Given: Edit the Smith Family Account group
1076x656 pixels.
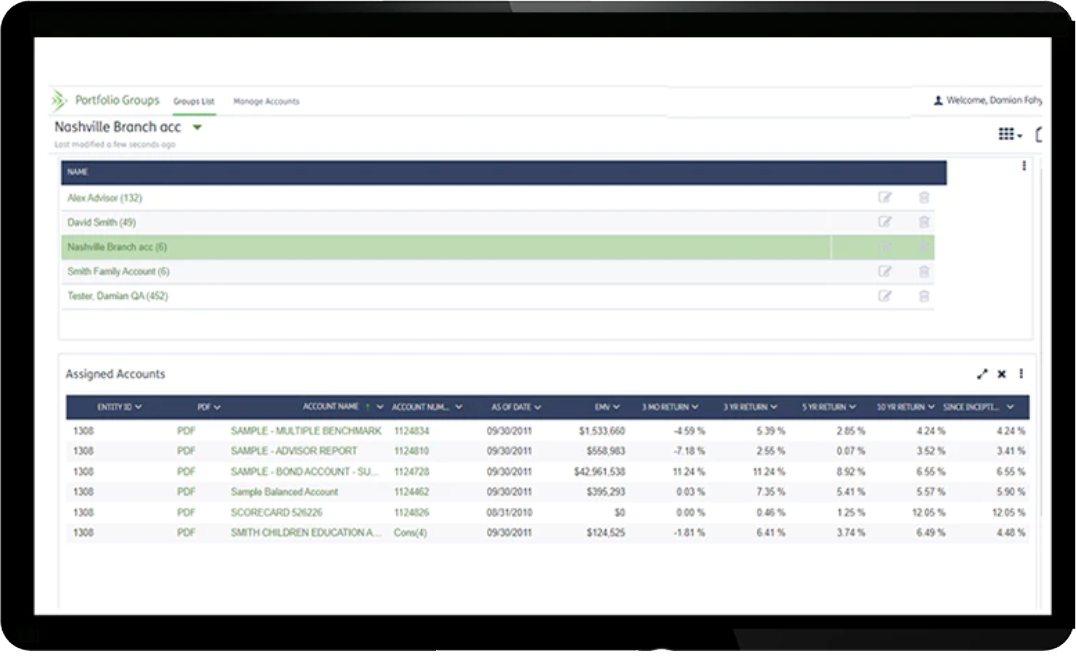Looking at the screenshot, I should point(884,271).
